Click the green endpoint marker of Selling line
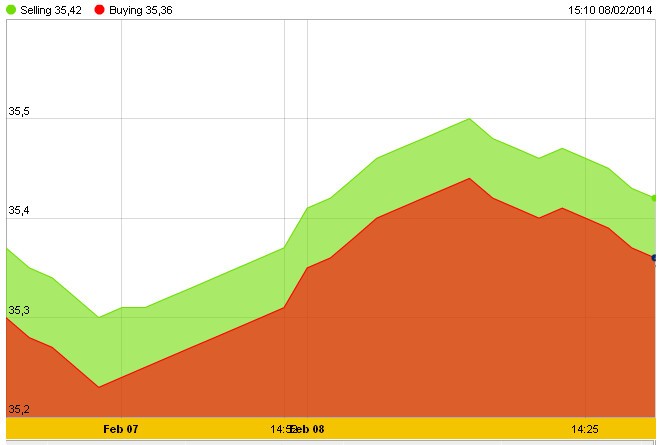Screen dimensions: 660x445 click(655, 198)
